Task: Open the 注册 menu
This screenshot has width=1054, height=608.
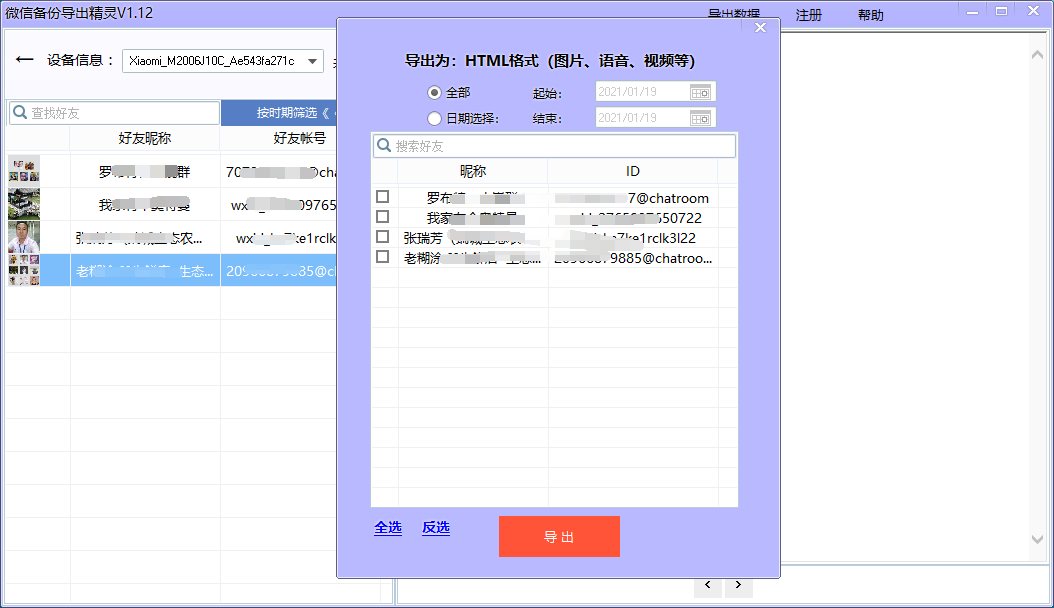Action: [x=808, y=15]
